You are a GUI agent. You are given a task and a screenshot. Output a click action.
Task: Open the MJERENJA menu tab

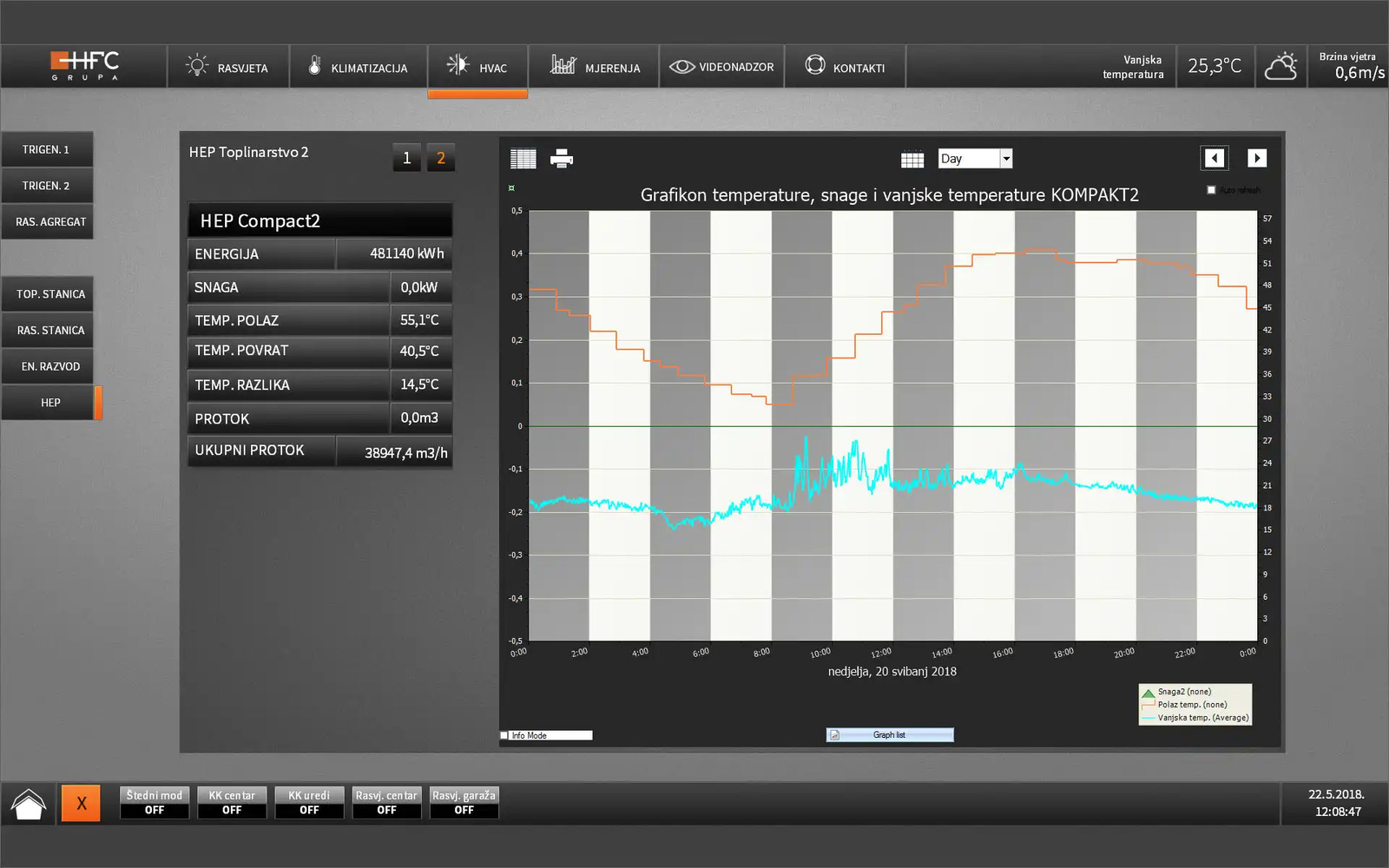pos(595,67)
